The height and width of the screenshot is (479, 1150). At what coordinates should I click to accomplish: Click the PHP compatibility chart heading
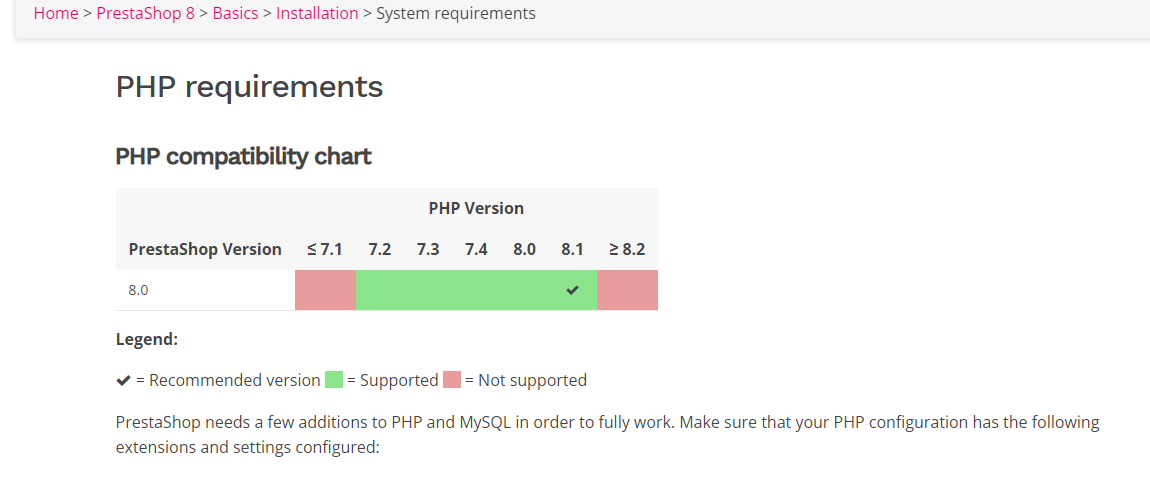coord(243,157)
